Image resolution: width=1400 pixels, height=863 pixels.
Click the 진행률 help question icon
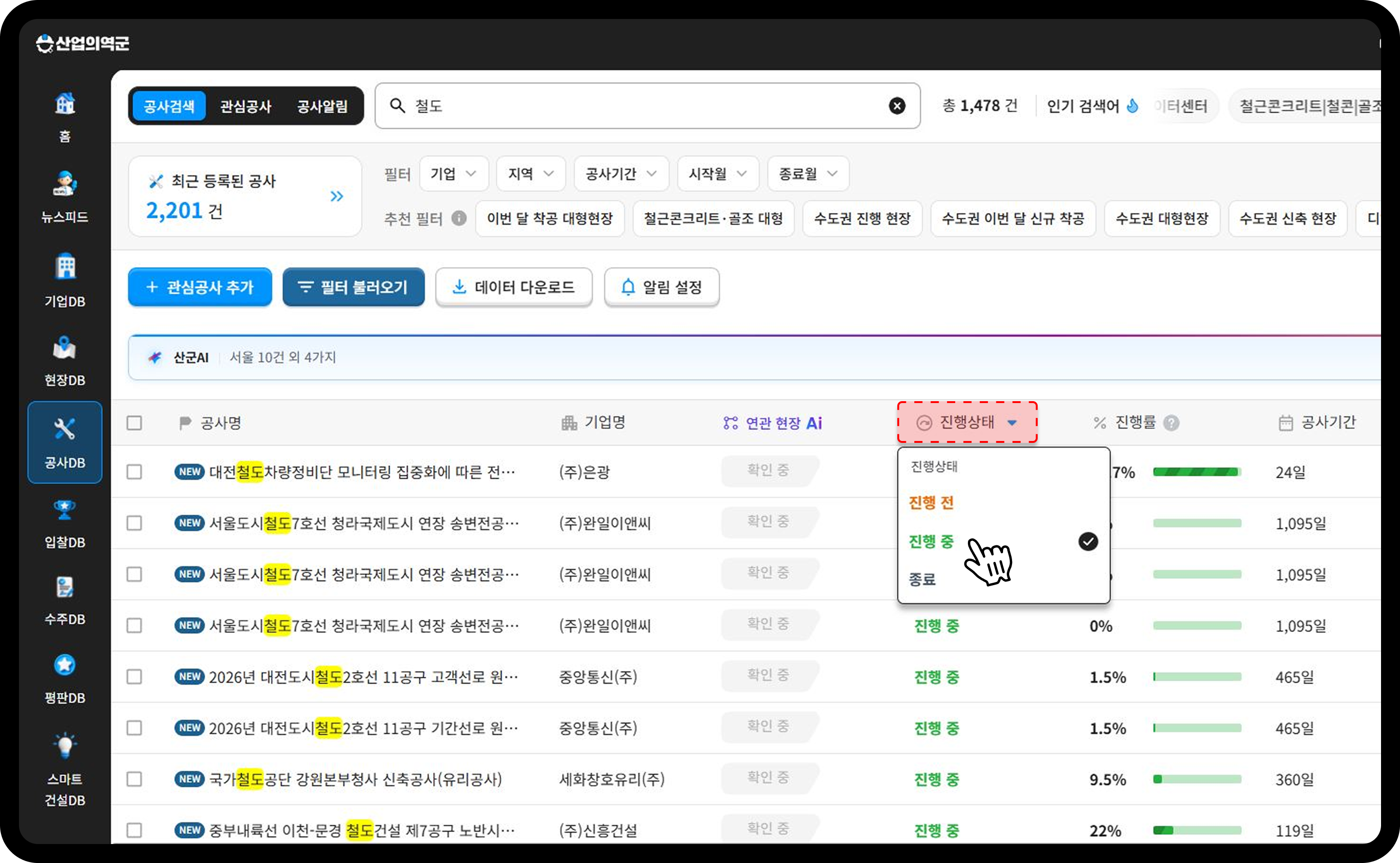pyautogui.click(x=1171, y=423)
